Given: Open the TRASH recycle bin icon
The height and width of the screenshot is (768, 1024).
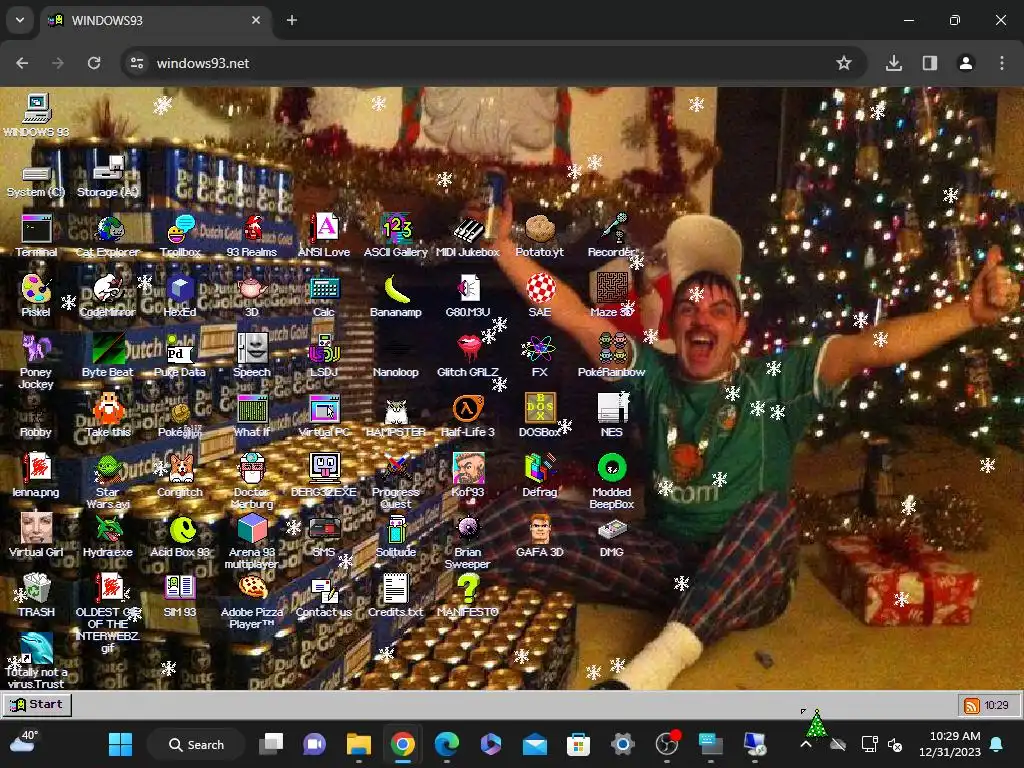Looking at the screenshot, I should click(x=36, y=596).
